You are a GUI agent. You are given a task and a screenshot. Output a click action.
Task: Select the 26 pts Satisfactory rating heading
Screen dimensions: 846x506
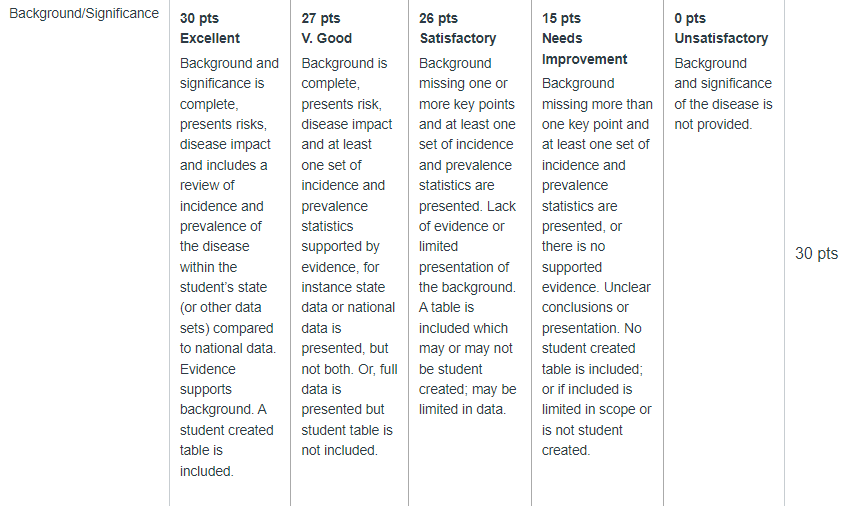458,28
